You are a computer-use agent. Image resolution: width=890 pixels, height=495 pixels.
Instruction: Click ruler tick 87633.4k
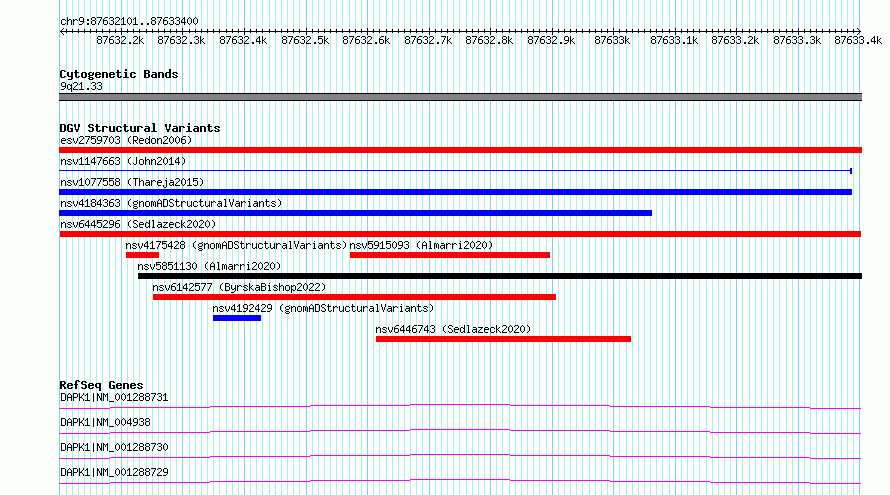[858, 40]
